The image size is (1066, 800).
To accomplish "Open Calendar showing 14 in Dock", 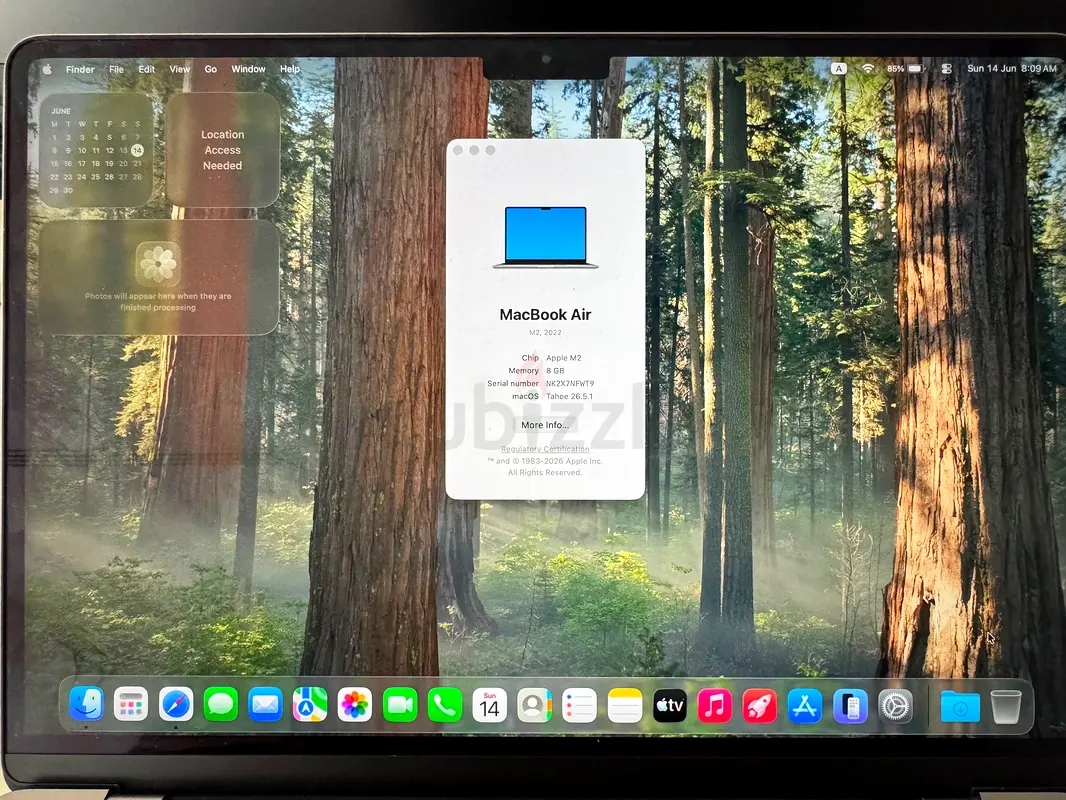I will (489, 706).
